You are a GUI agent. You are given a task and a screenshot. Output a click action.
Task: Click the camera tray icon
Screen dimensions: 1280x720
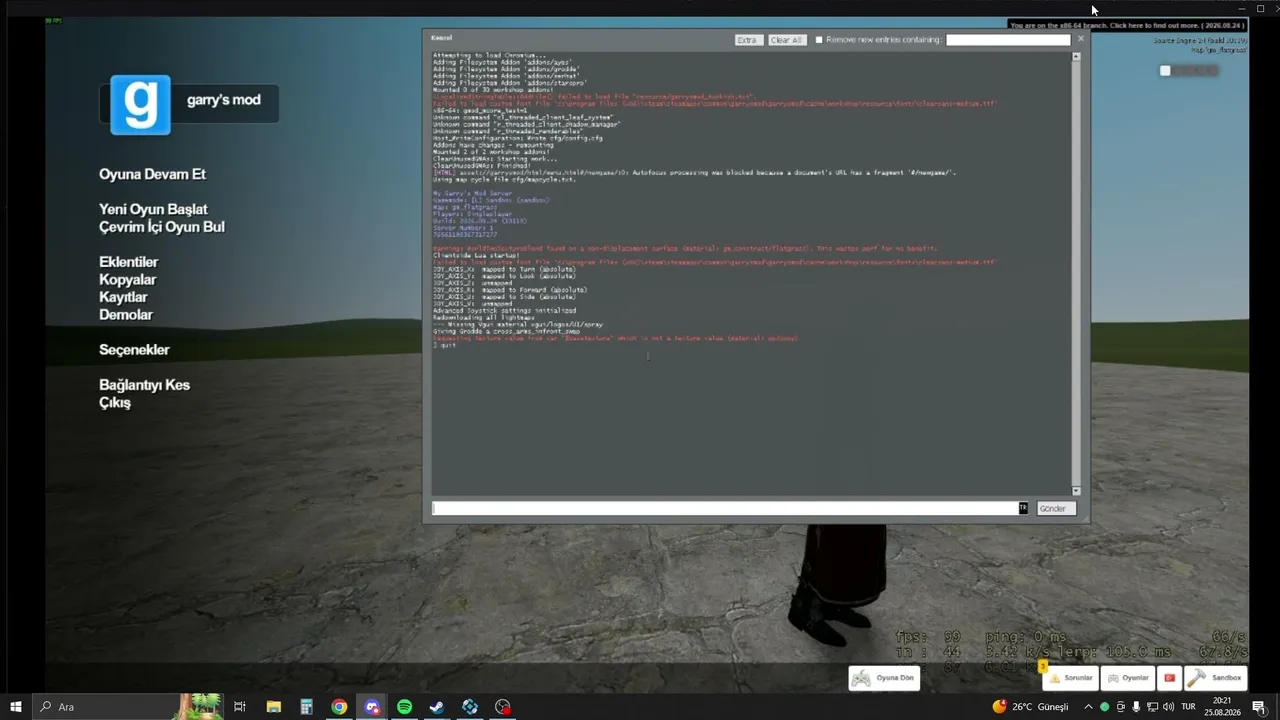coord(1120,707)
